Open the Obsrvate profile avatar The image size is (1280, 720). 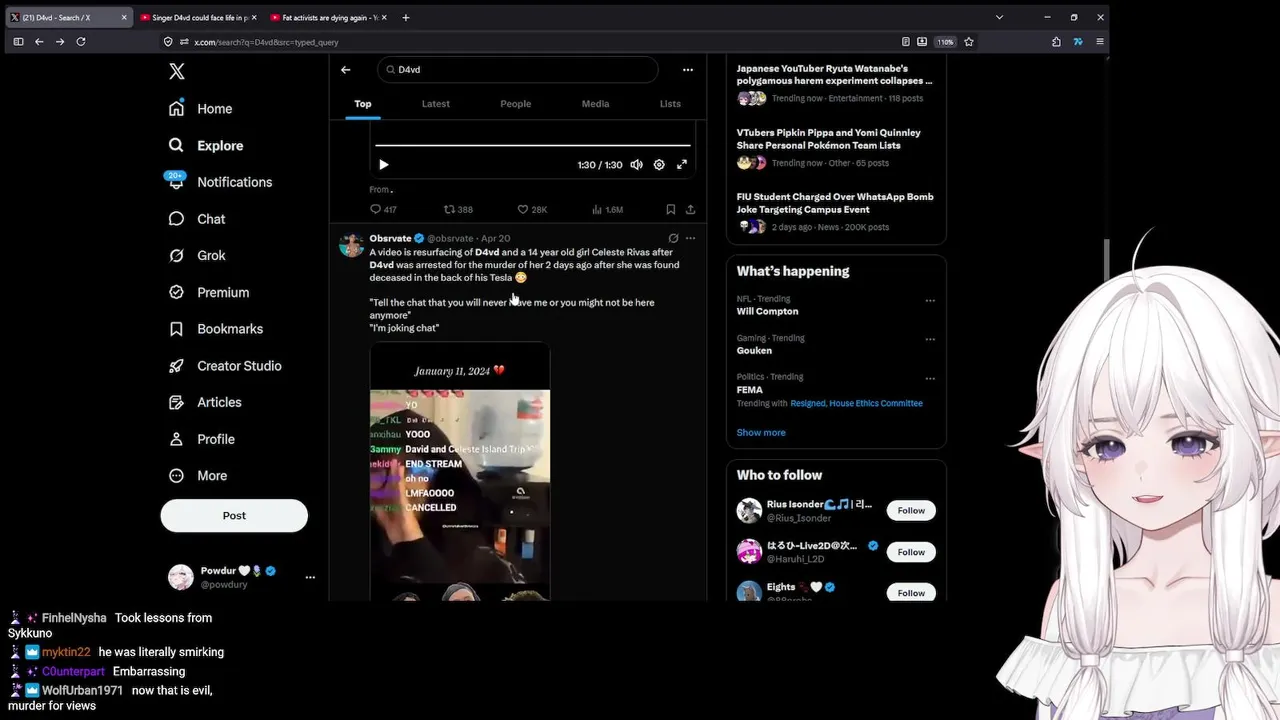(351, 246)
